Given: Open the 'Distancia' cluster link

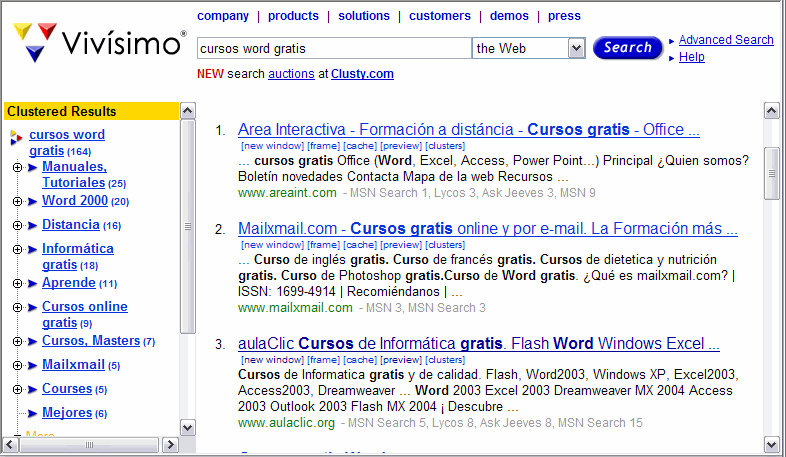Looking at the screenshot, I should pos(71,224).
